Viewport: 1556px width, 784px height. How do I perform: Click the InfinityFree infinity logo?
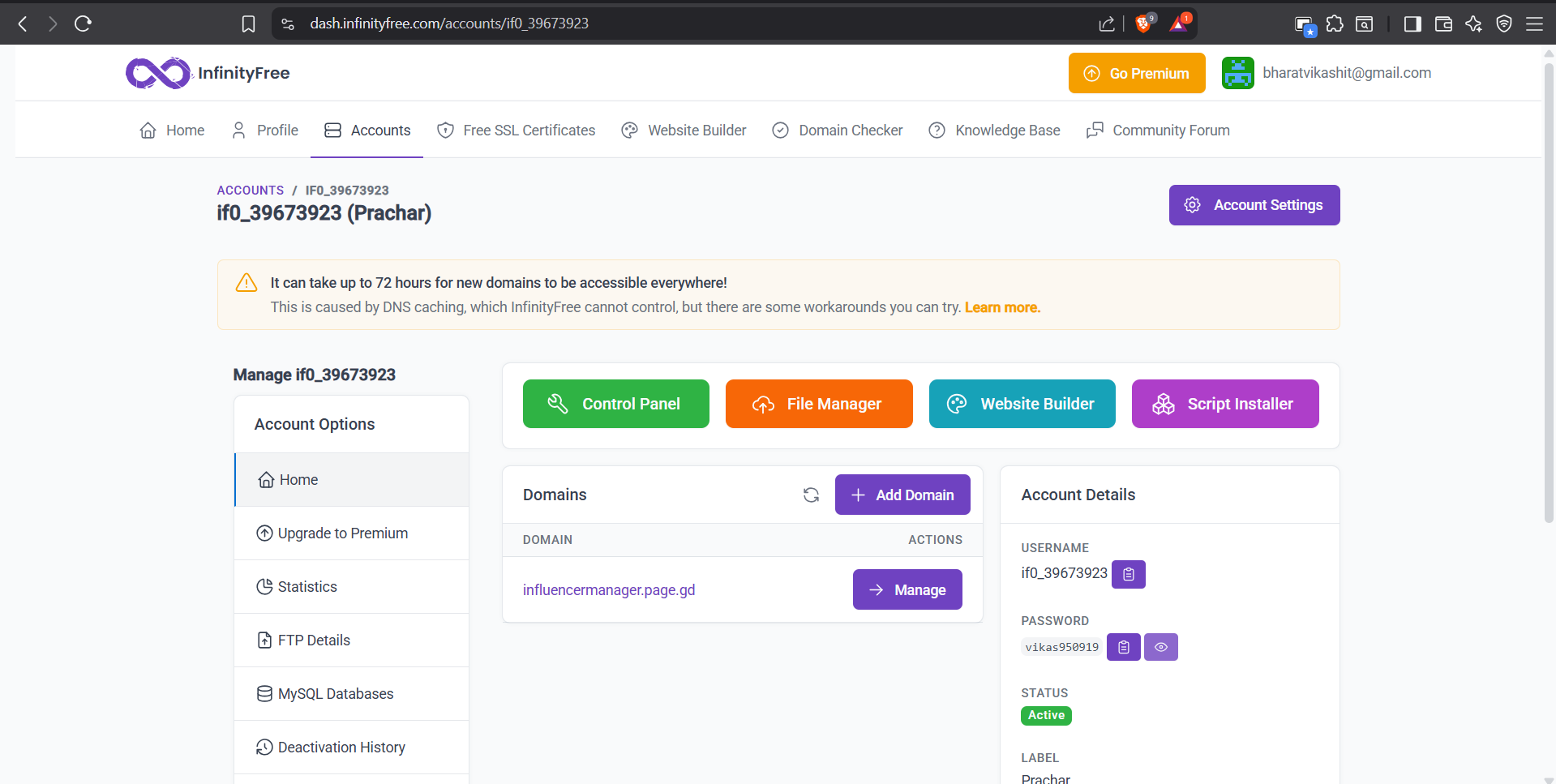click(158, 73)
